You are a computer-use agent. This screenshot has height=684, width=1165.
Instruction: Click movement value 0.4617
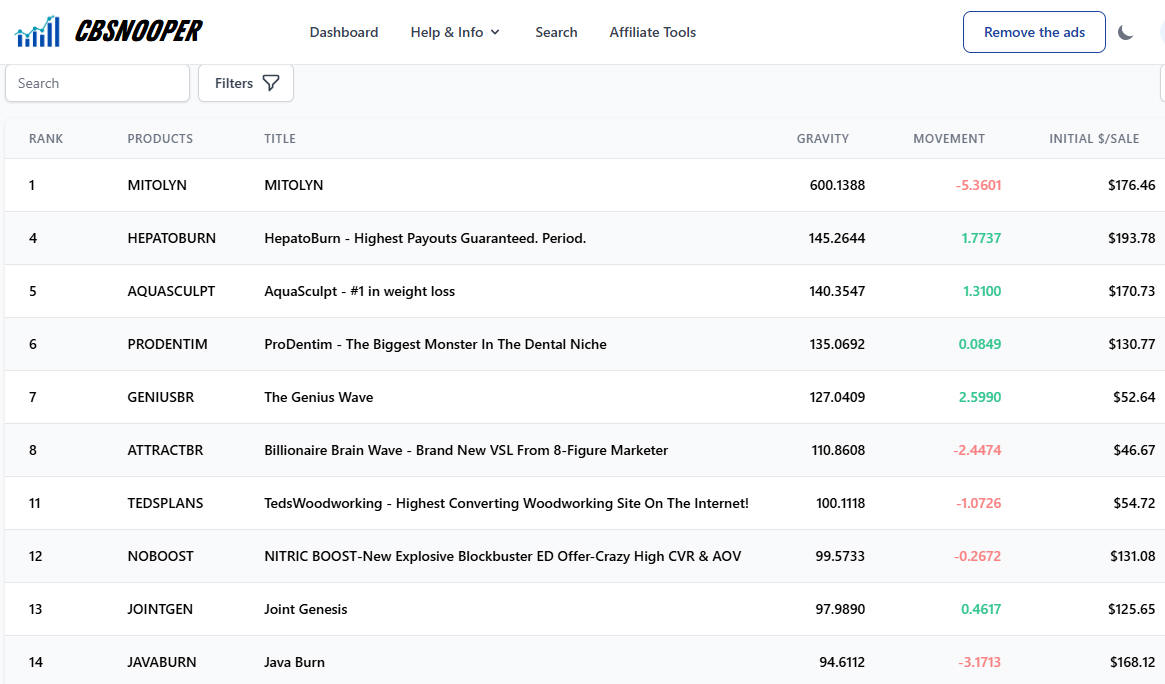[981, 609]
